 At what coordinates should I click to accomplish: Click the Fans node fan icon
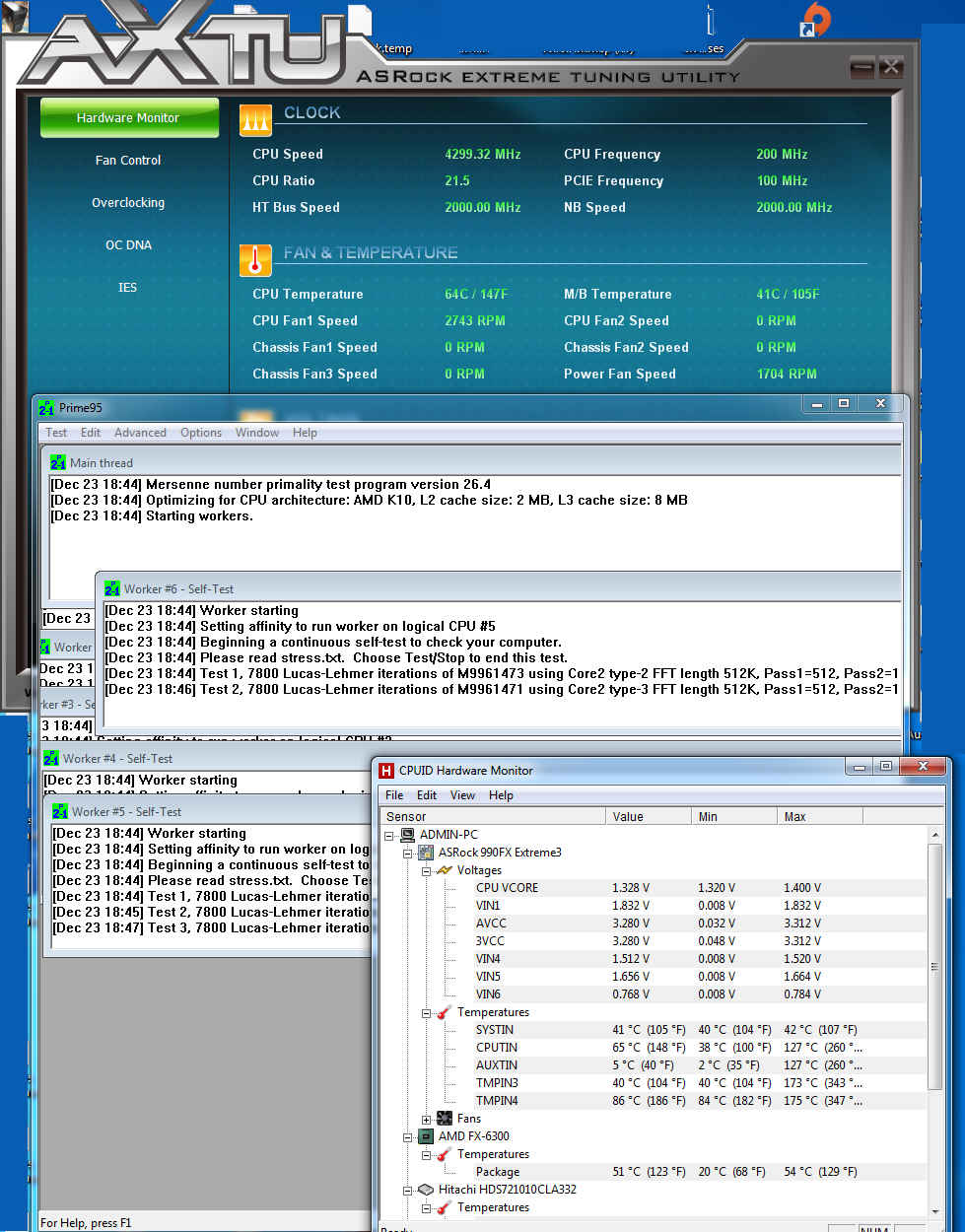coord(445,1119)
